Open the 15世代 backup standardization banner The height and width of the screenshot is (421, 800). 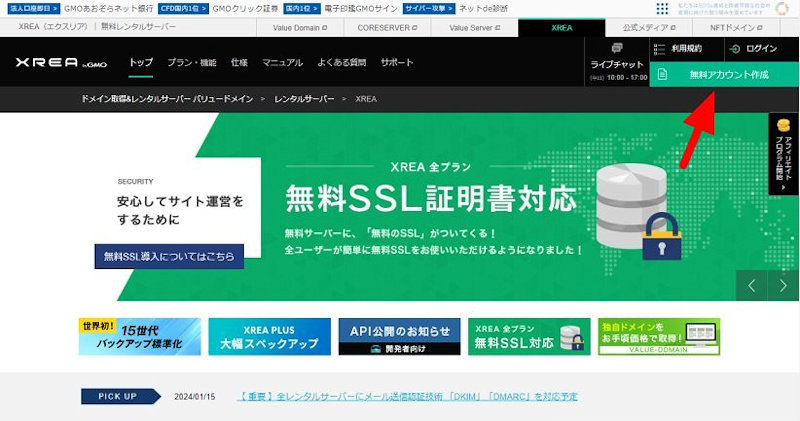[x=140, y=337]
